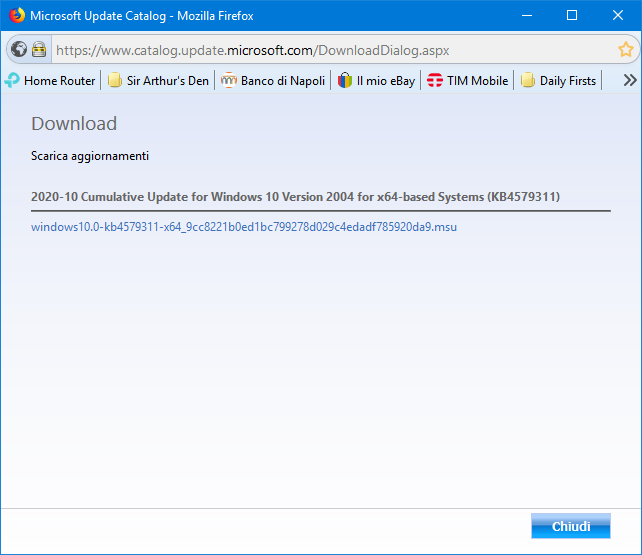The width and height of the screenshot is (642, 555).
Task: Expand the Daily Firsts bookmark folder
Action: (558, 81)
